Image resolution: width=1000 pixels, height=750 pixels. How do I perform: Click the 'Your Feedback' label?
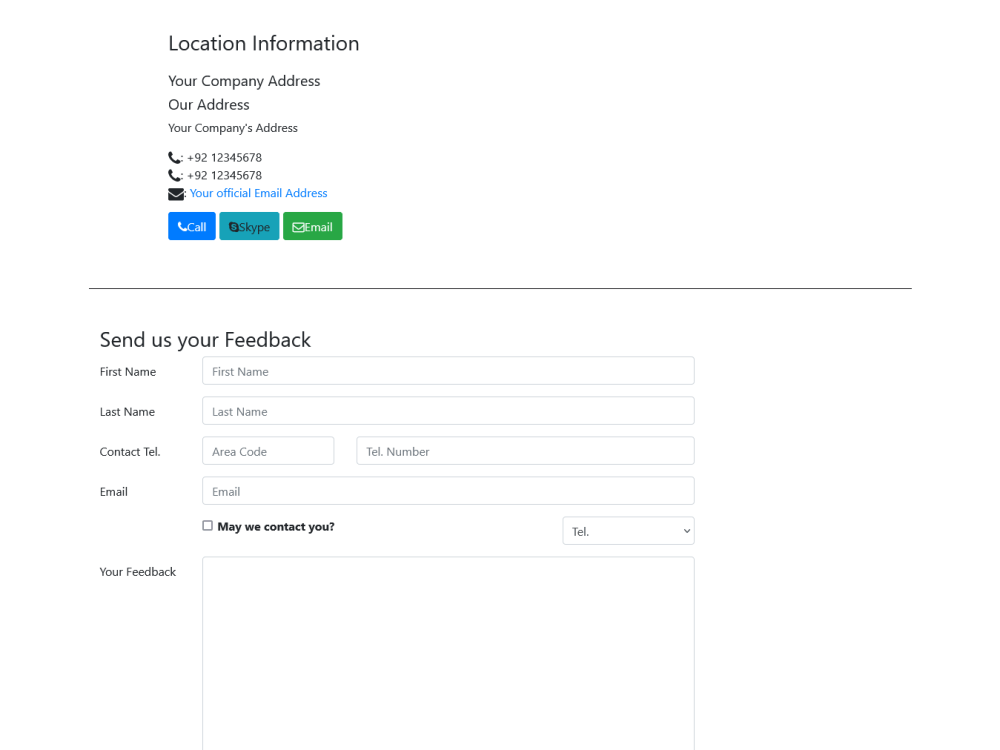tap(138, 572)
